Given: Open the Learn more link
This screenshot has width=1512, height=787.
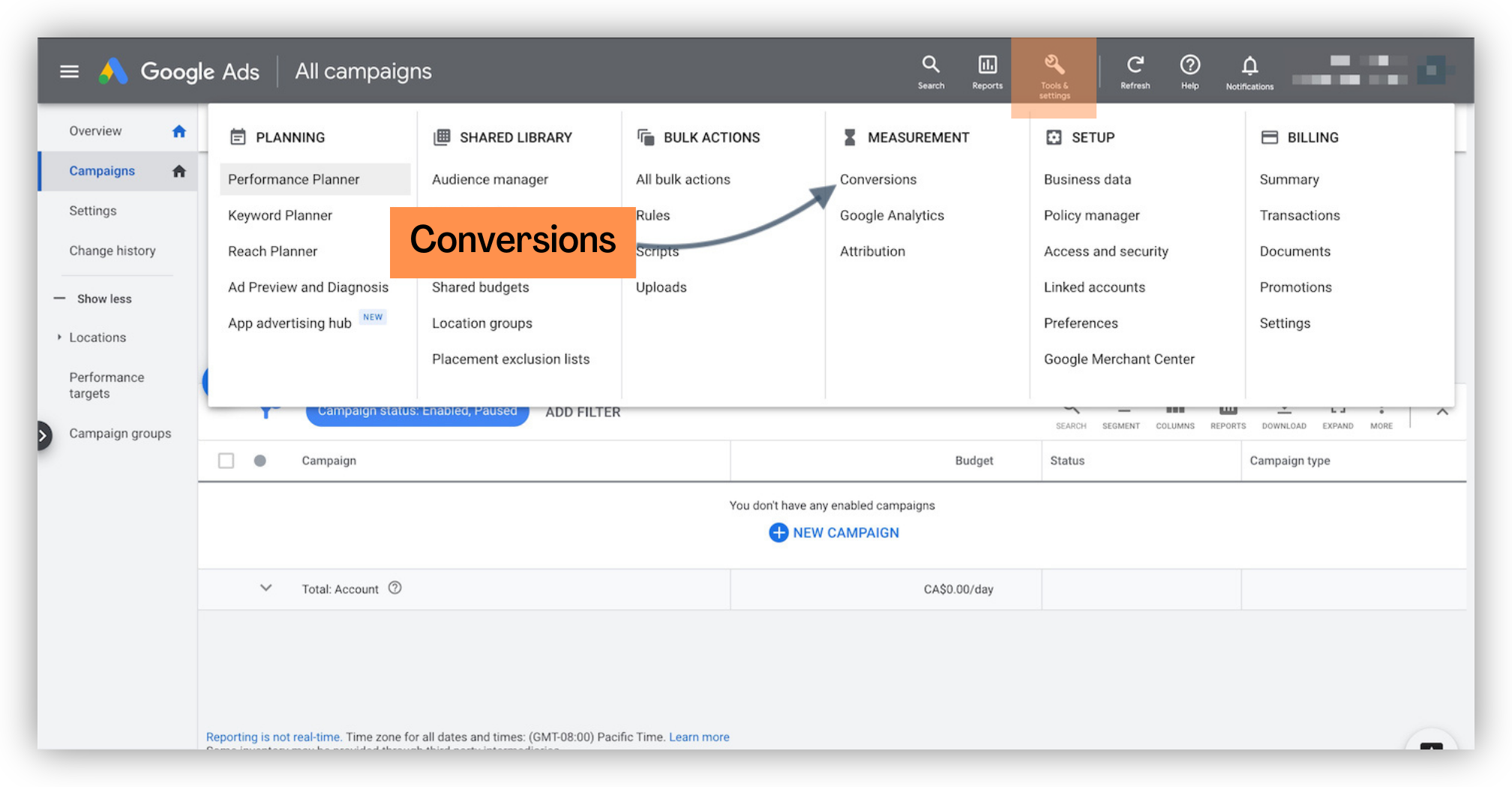Looking at the screenshot, I should point(699,737).
